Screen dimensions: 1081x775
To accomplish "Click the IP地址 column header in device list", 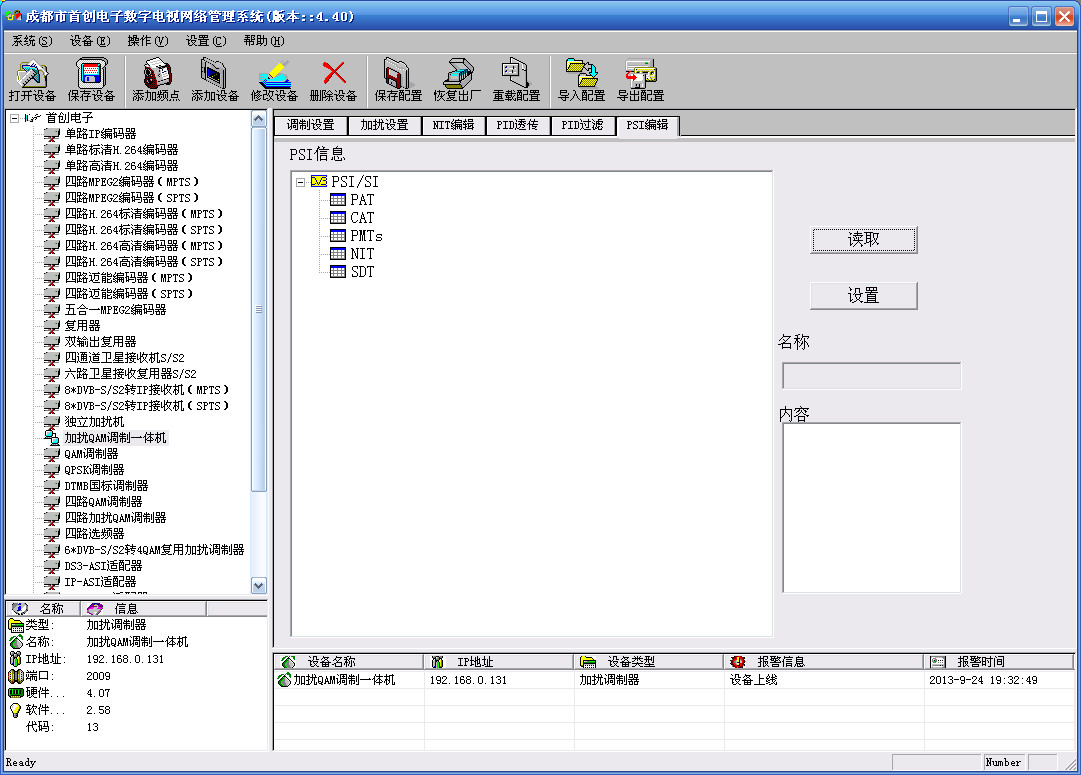I will coord(499,662).
